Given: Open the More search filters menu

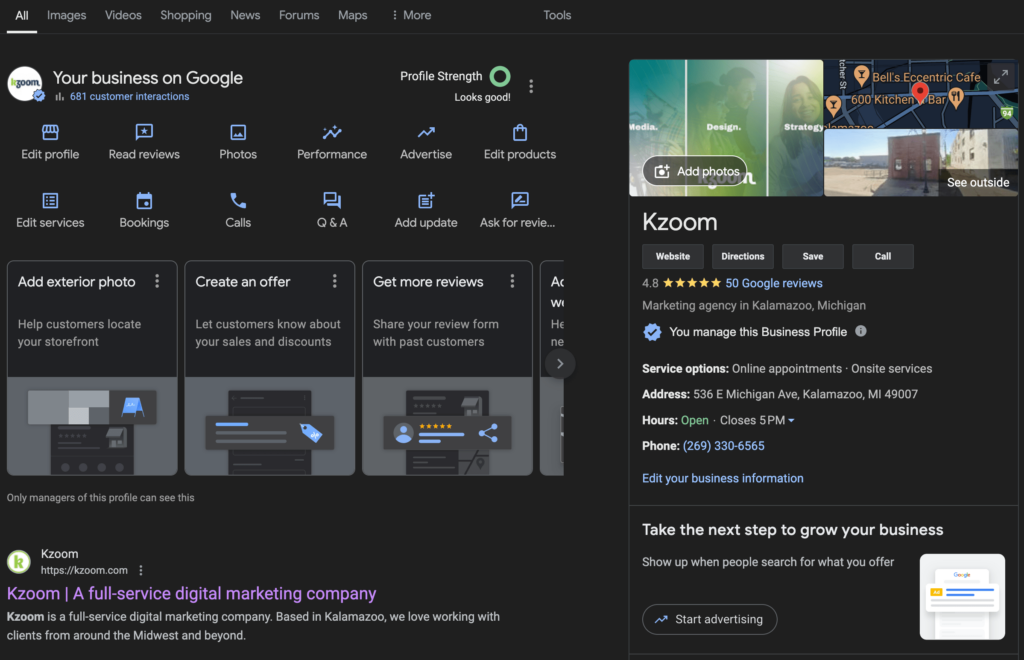Looking at the screenshot, I should [x=411, y=15].
